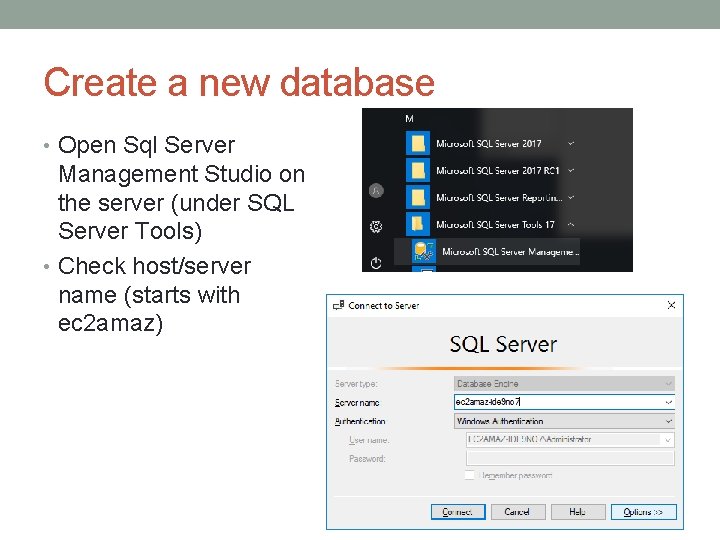This screenshot has height=540, width=720.
Task: Click the Connect to Server title text
Action: pyautogui.click(x=383, y=305)
